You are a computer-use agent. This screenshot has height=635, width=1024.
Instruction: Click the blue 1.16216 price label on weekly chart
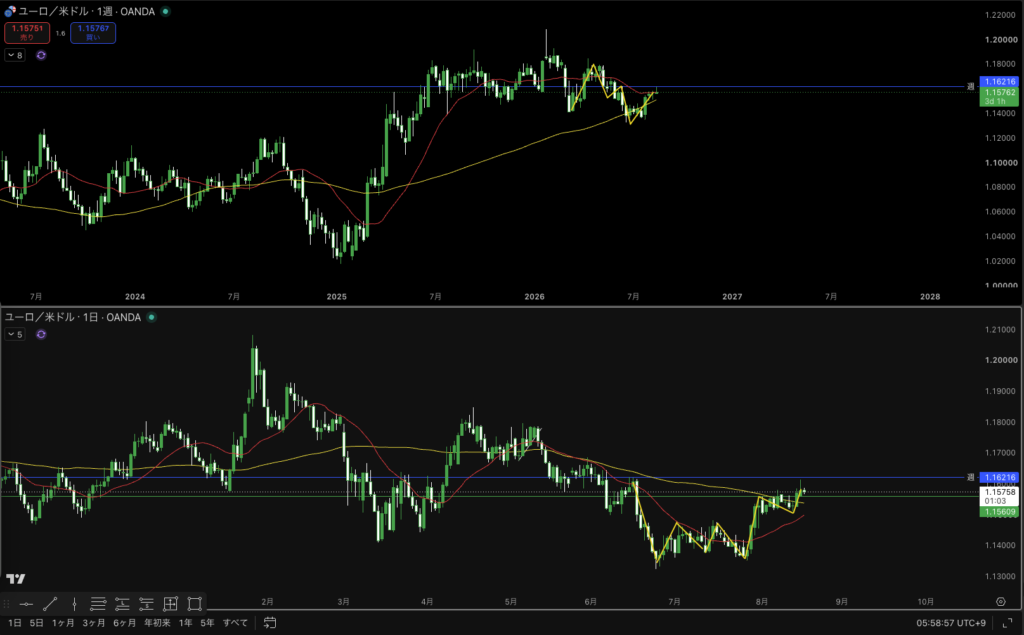coord(999,82)
